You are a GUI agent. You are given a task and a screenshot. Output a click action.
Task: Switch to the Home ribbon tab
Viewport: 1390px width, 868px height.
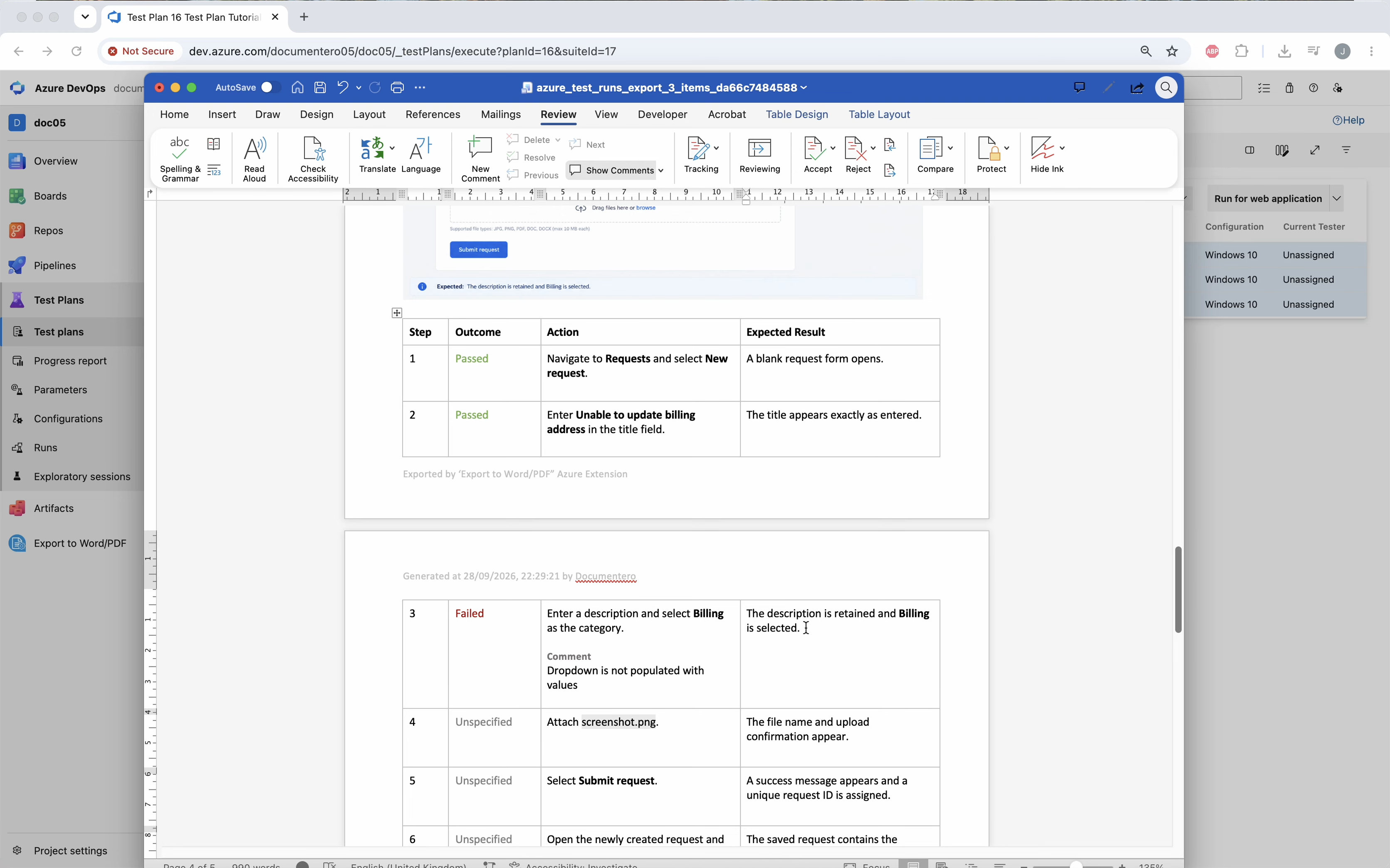coord(175,114)
